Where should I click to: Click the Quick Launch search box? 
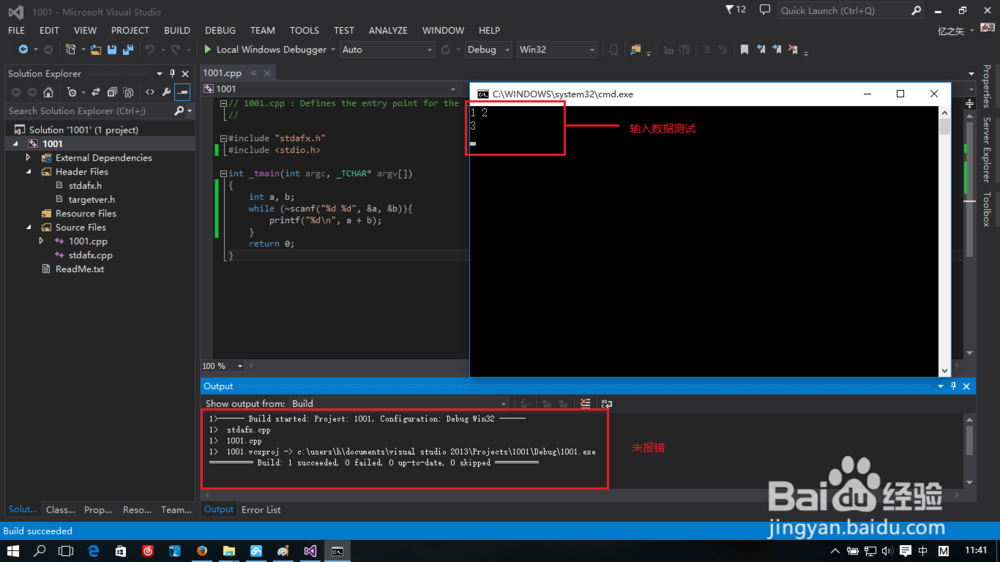click(x=843, y=10)
